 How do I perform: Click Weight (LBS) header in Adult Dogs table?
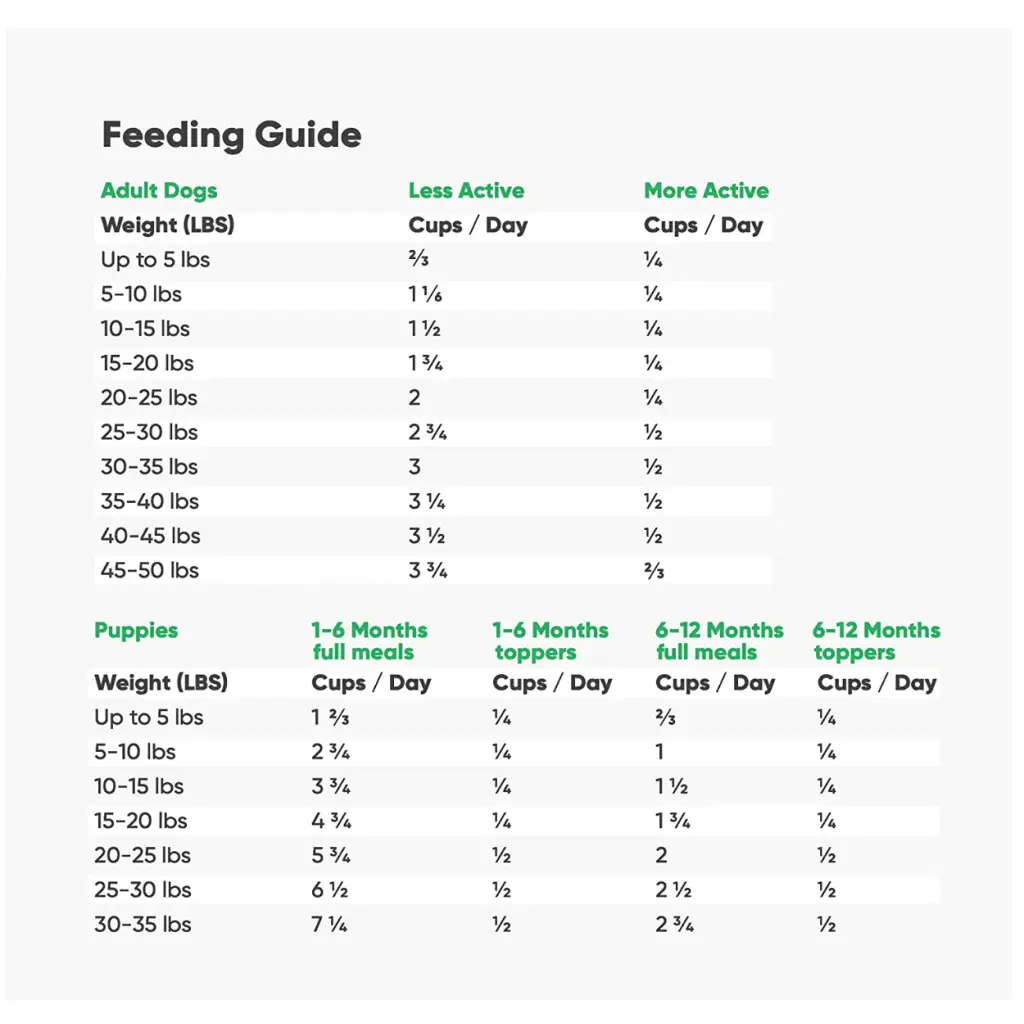(x=167, y=225)
